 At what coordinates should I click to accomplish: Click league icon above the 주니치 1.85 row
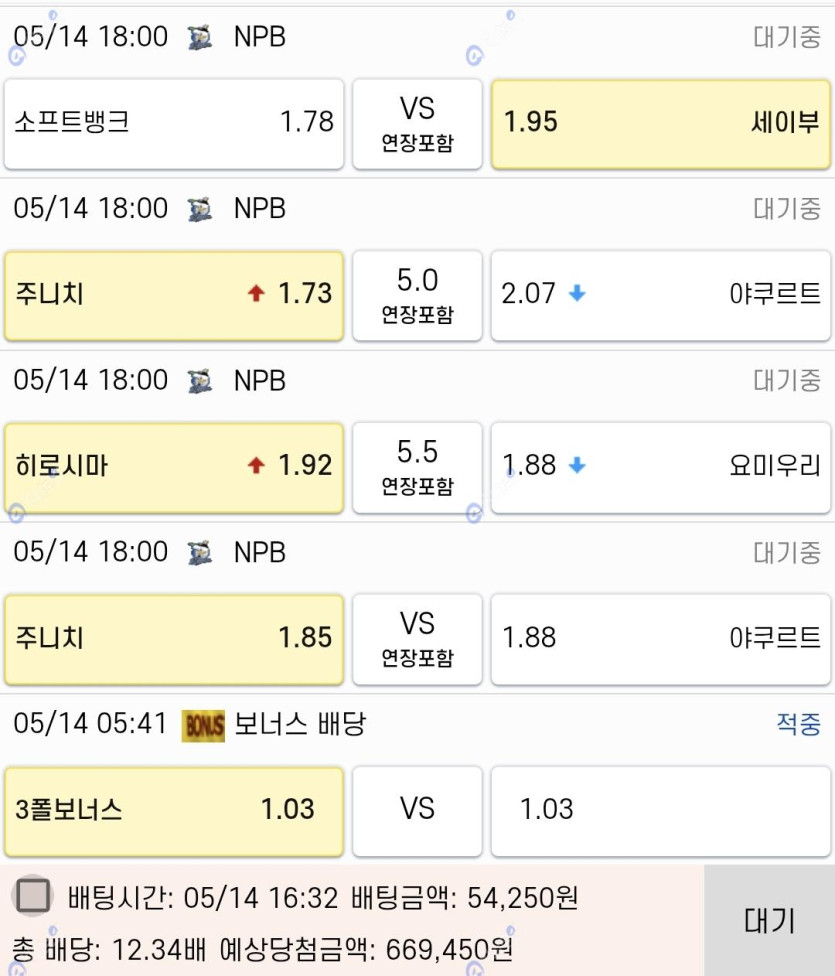point(200,553)
